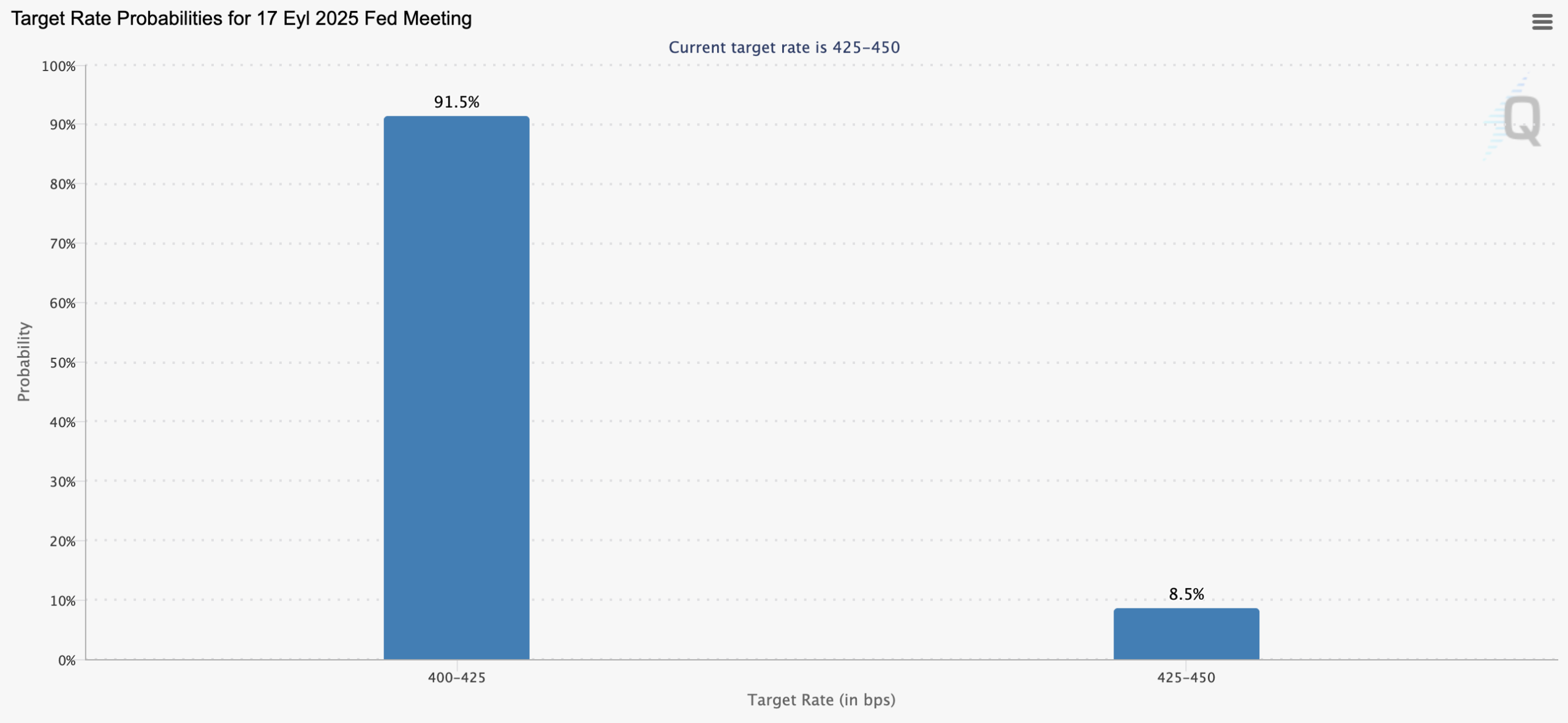Click the 425-450 x-axis label
This screenshot has width=1568, height=723.
(1186, 678)
